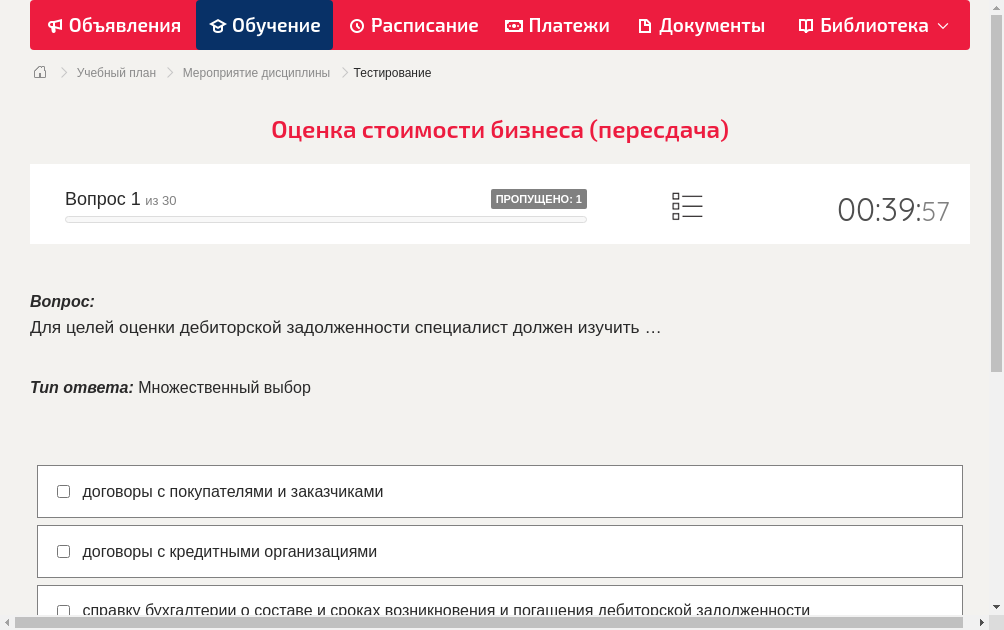1004x630 pixels.
Task: Check the answer 'договоры с покупателями и заказчиками'
Action: point(63,491)
